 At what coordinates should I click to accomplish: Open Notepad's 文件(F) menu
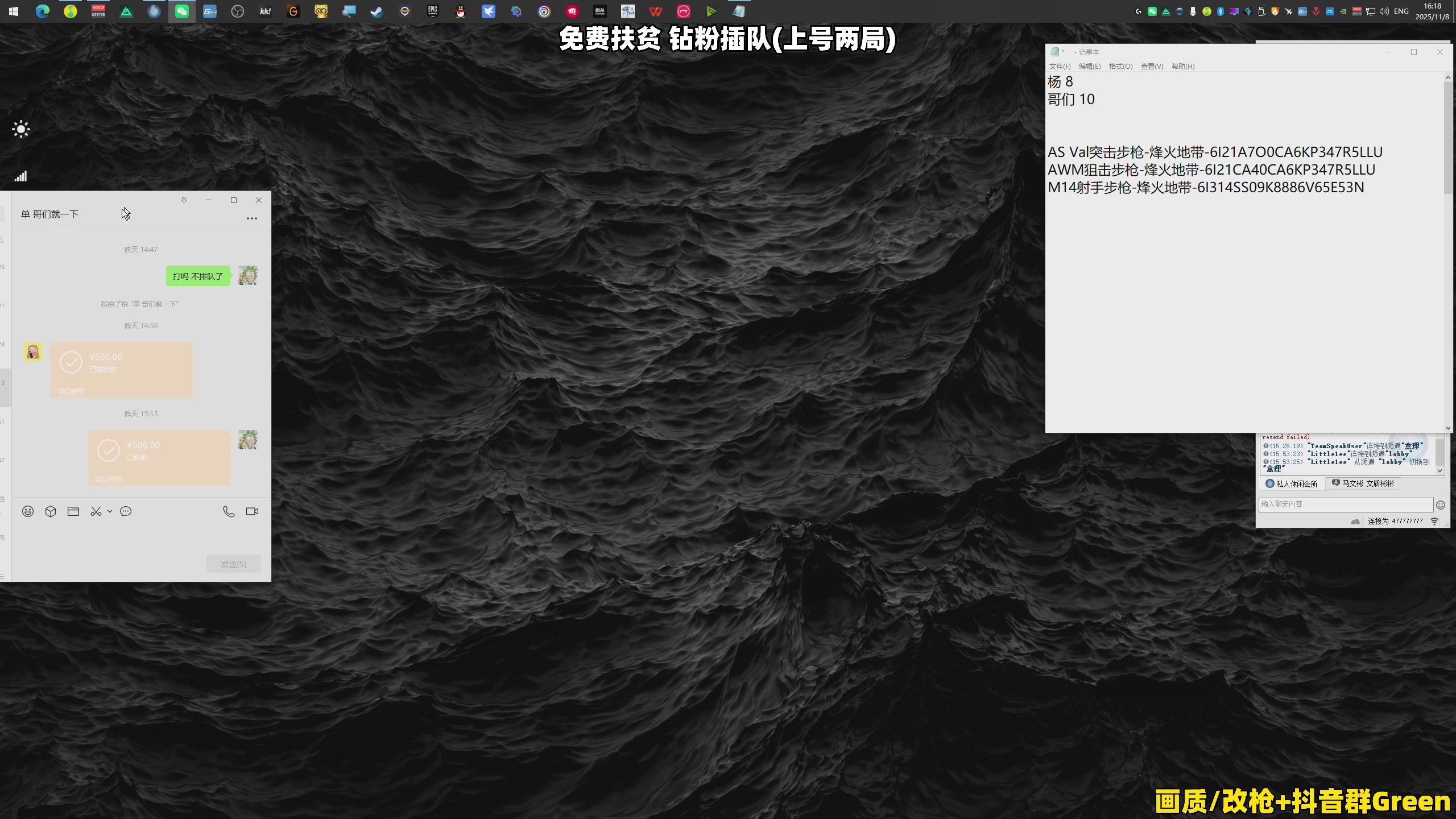point(1060,67)
